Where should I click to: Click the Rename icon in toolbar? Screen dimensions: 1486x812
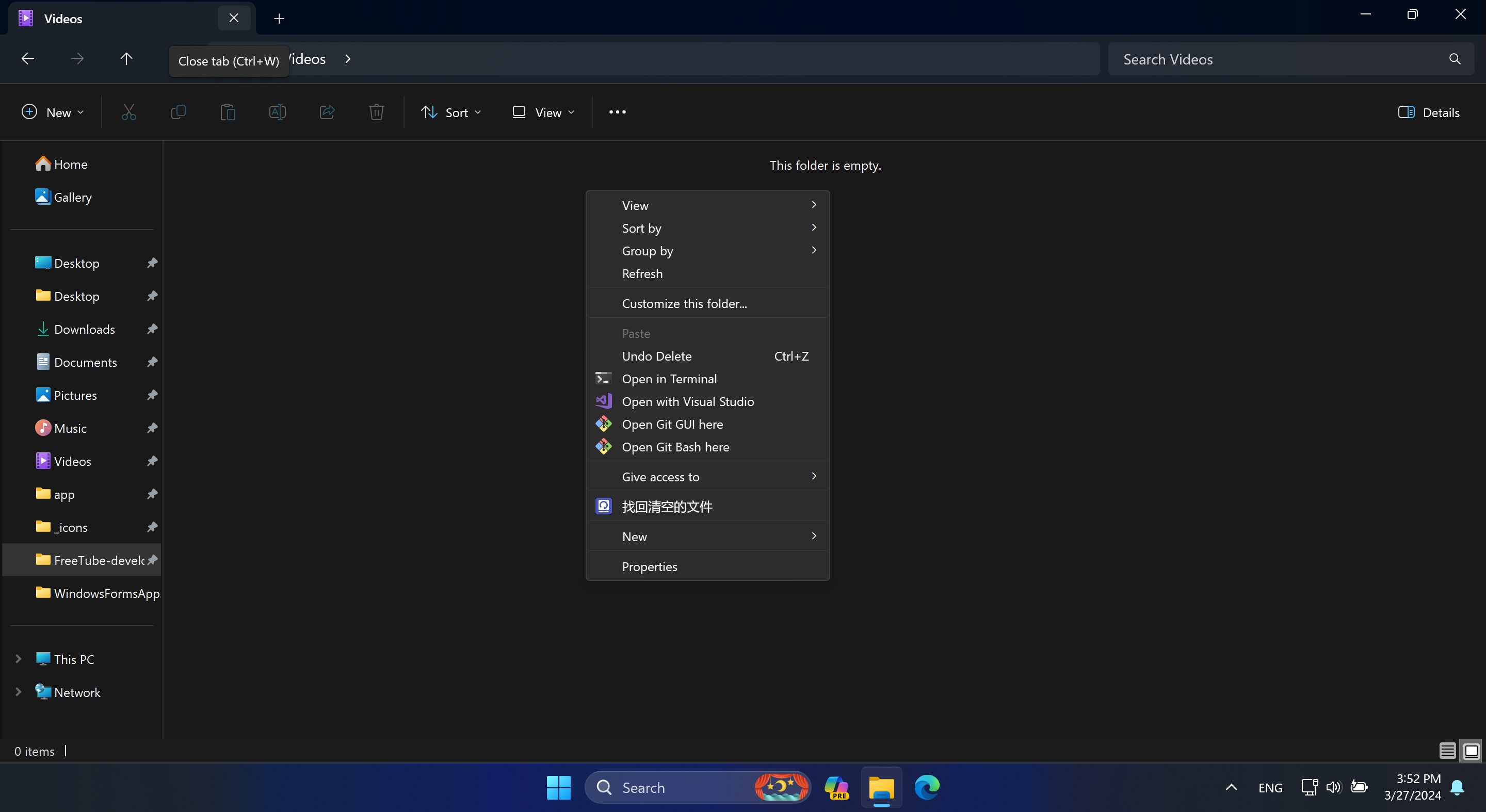(278, 112)
